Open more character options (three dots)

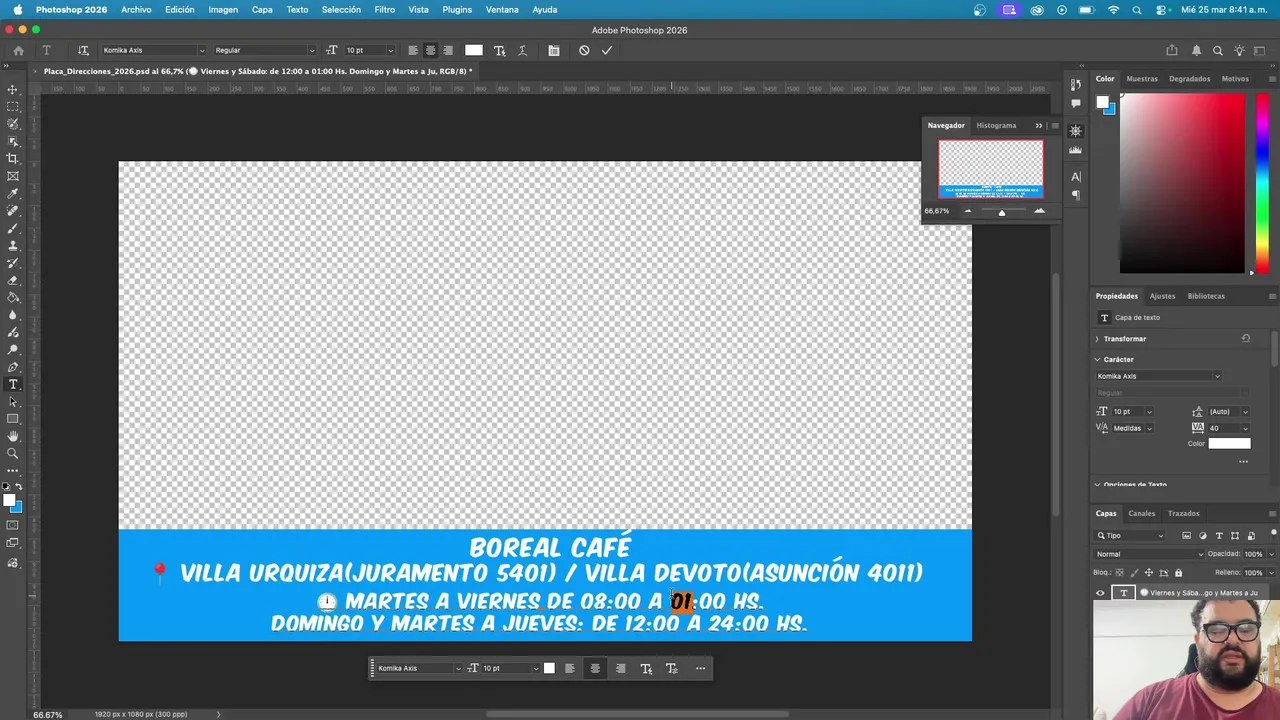(x=1243, y=462)
